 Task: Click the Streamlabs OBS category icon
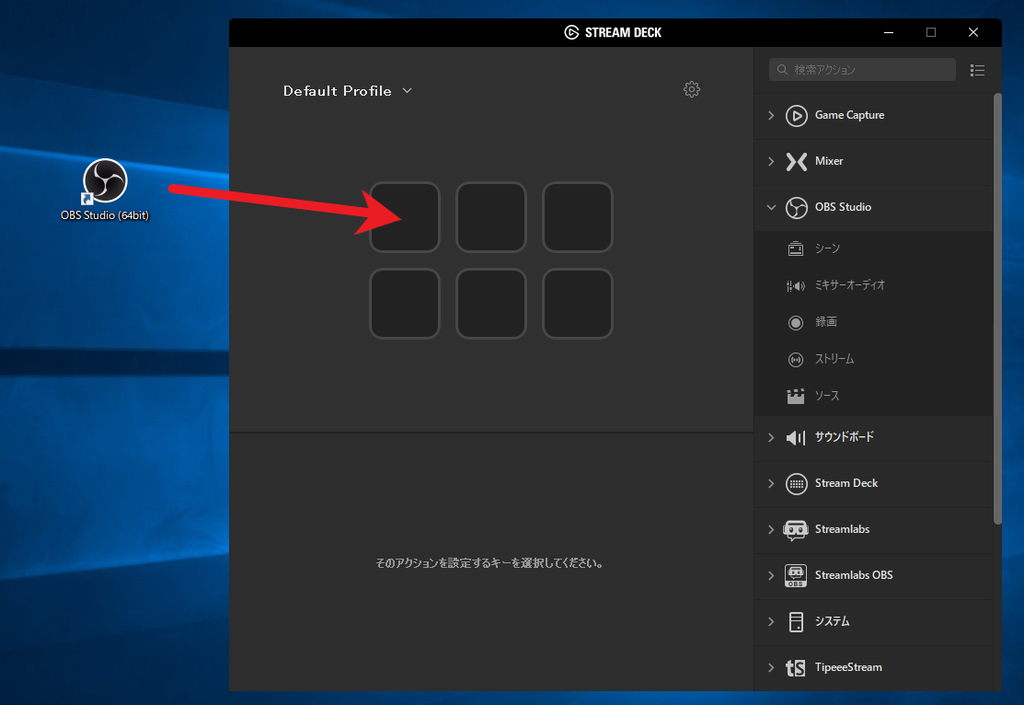(x=796, y=576)
